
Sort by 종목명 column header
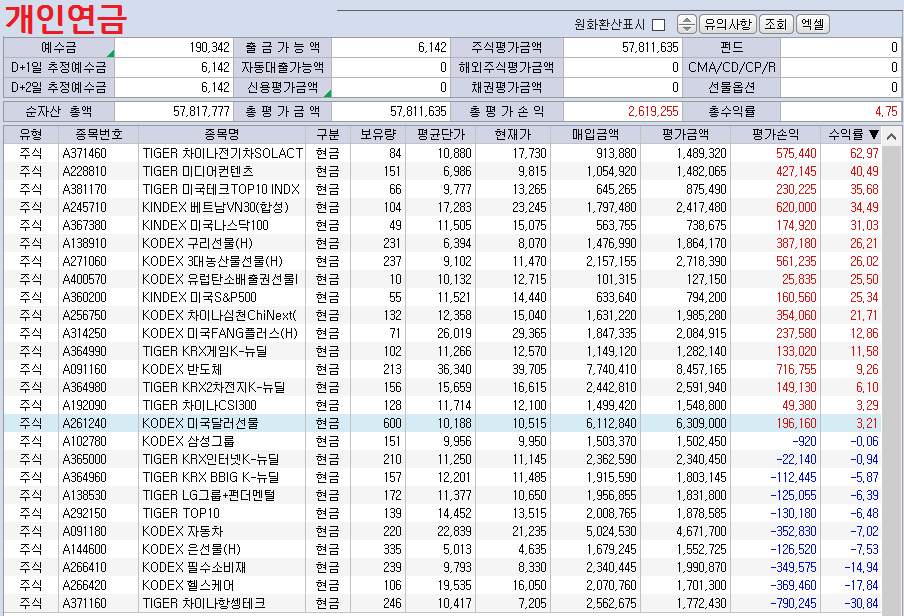222,134
